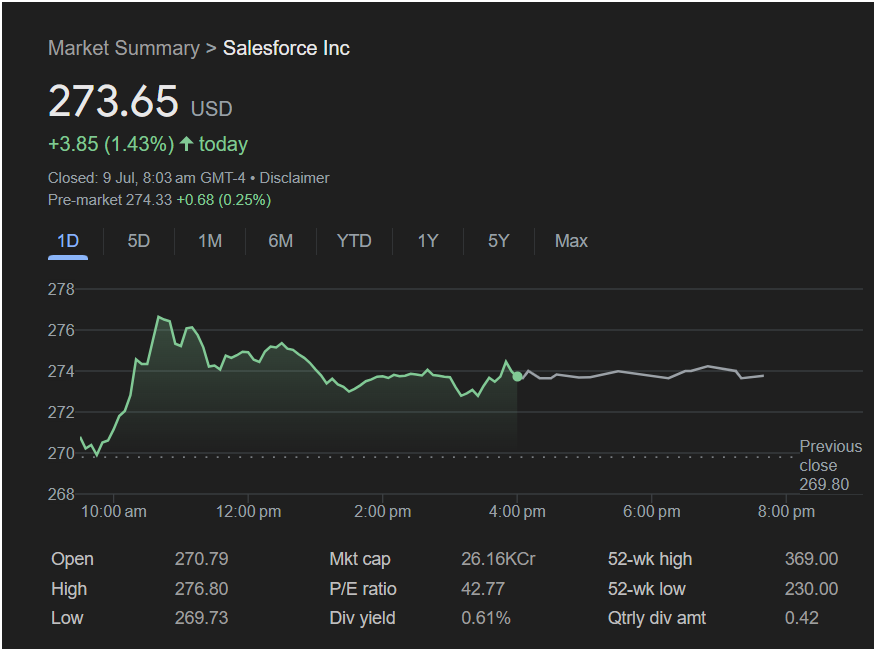Click the green closing-price dot on chart
Viewport: 876px width, 651px height.
[x=517, y=377]
